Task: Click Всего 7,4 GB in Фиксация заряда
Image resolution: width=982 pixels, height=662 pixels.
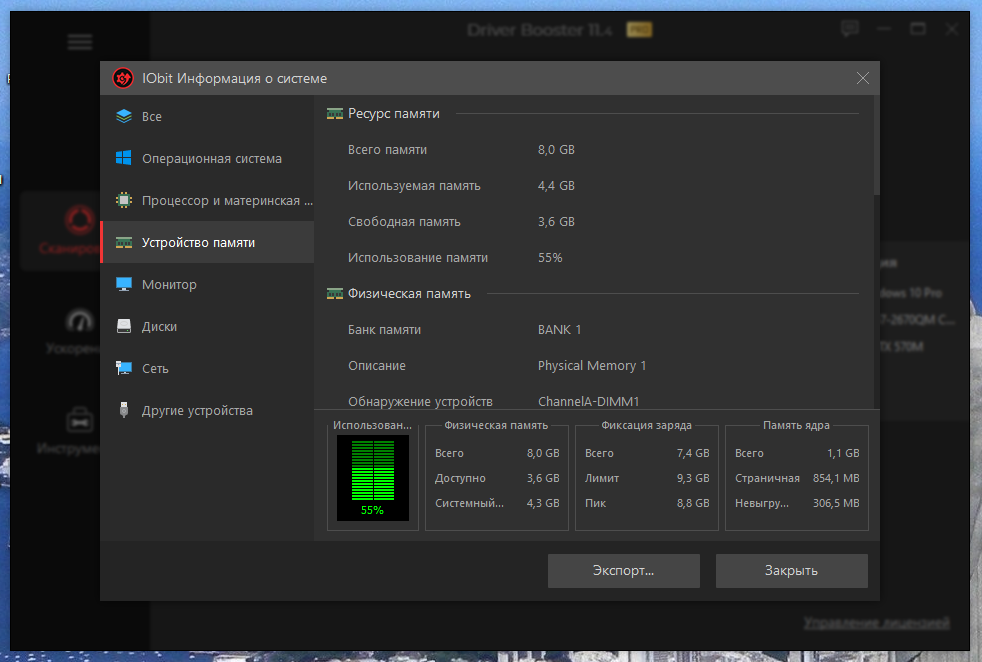Action: [x=647, y=453]
